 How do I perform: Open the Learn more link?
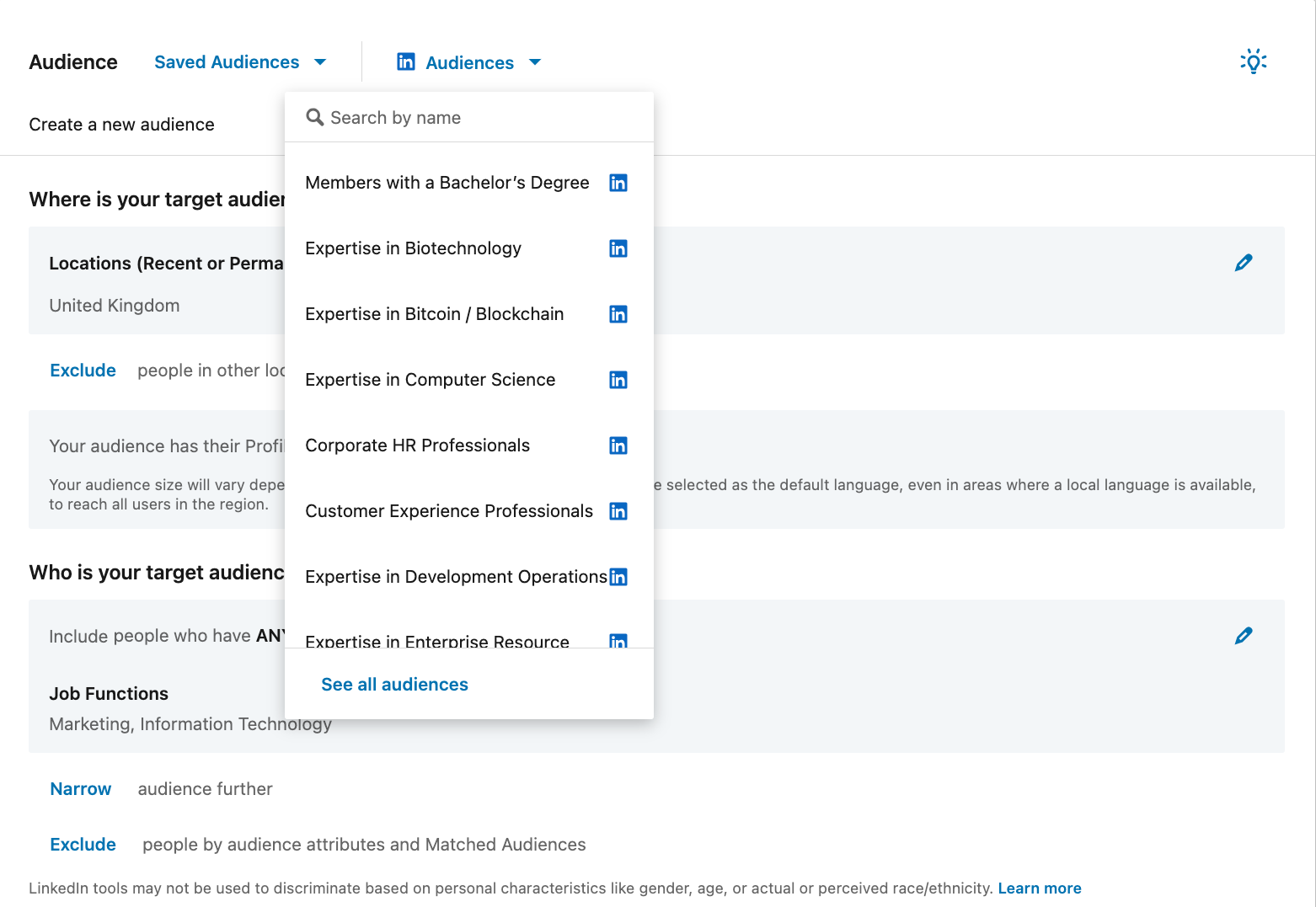(1040, 888)
